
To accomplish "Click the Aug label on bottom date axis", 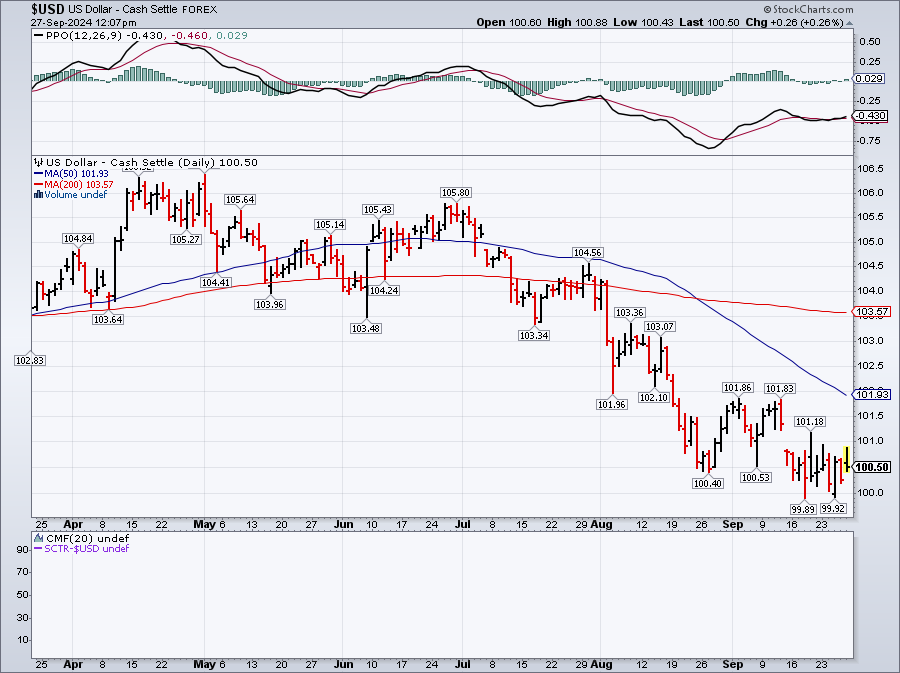I will (601, 662).
